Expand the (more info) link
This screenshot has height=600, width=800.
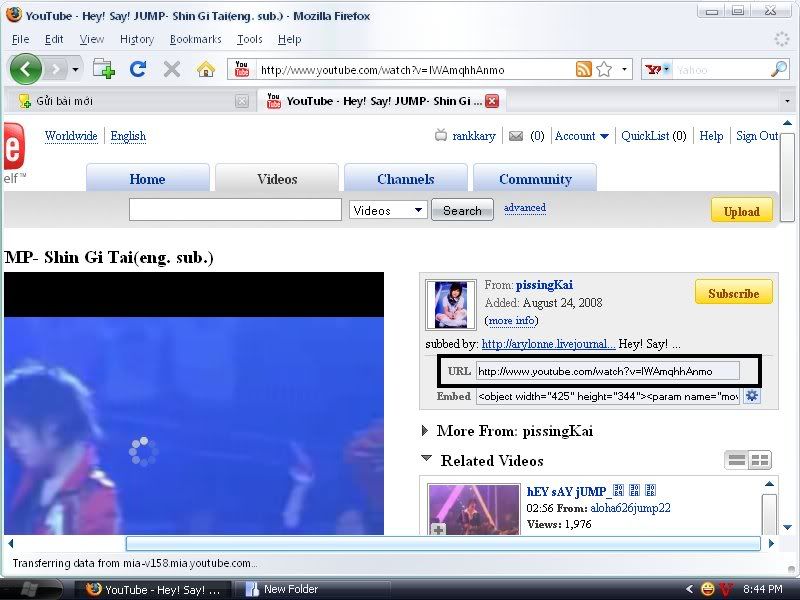pos(511,320)
